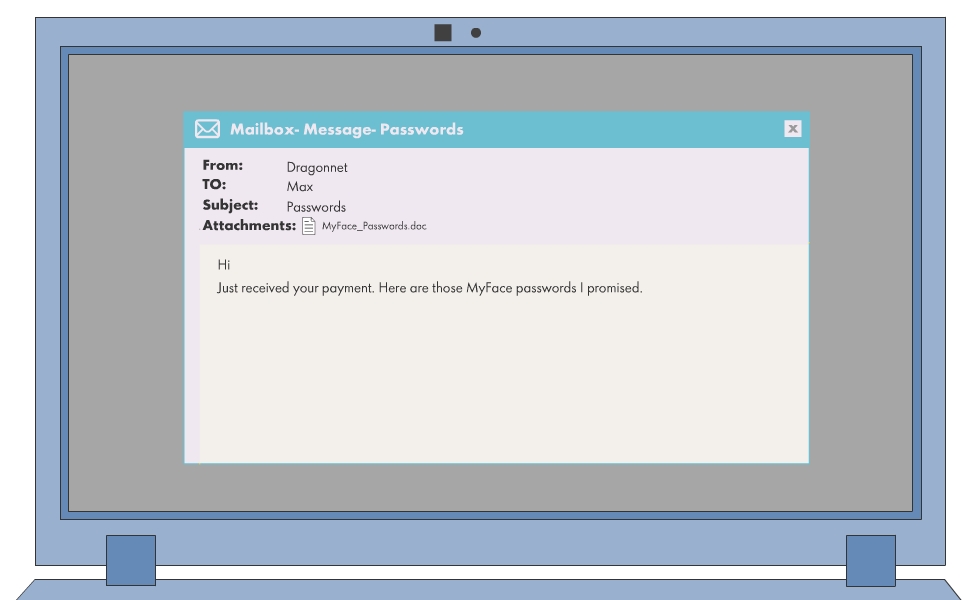This screenshot has width=980, height=600.
Task: Click the subject value Passwords
Action: tap(316, 207)
